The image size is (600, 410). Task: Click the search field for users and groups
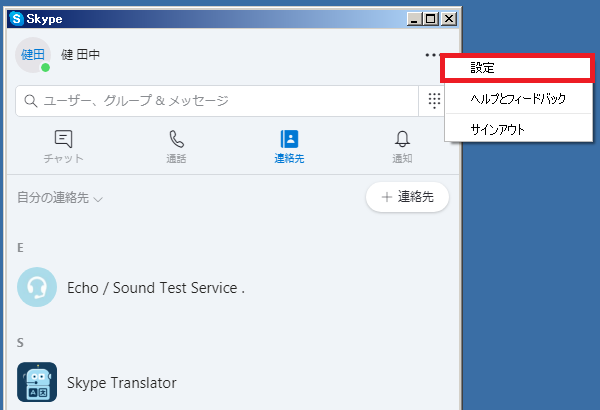(217, 101)
